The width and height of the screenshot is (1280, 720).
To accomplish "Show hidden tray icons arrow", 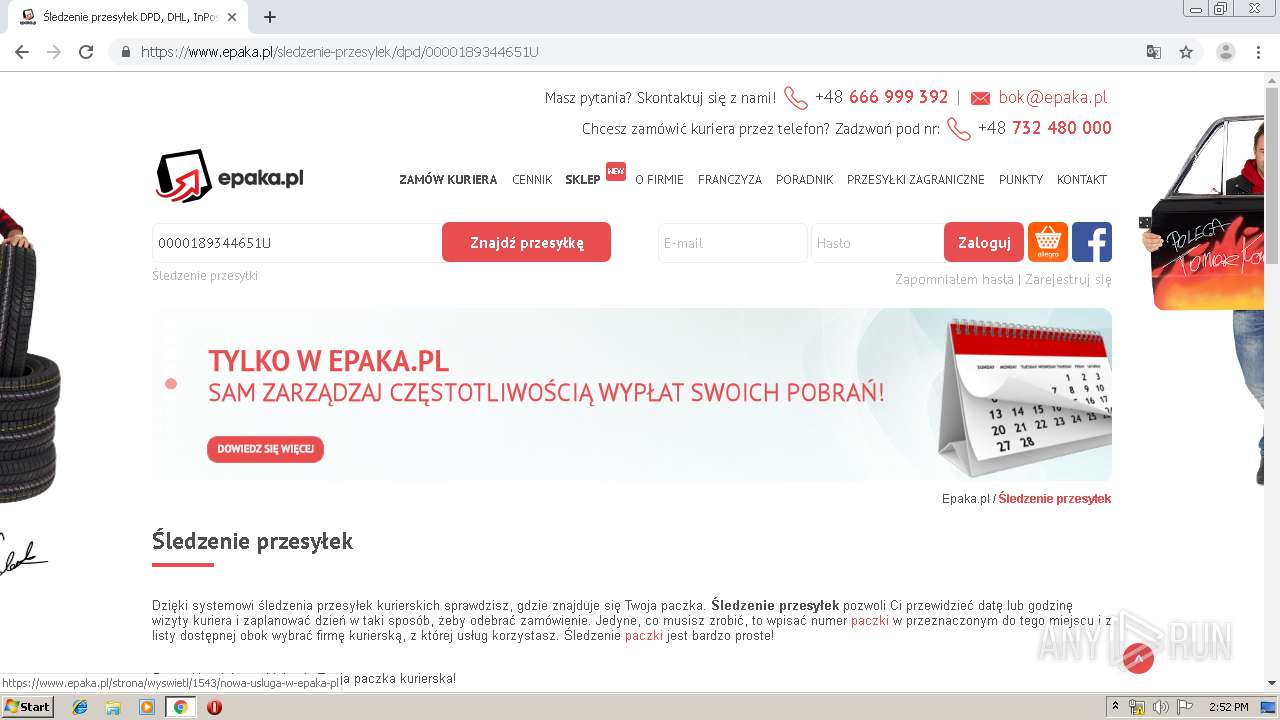I will click(x=1115, y=707).
